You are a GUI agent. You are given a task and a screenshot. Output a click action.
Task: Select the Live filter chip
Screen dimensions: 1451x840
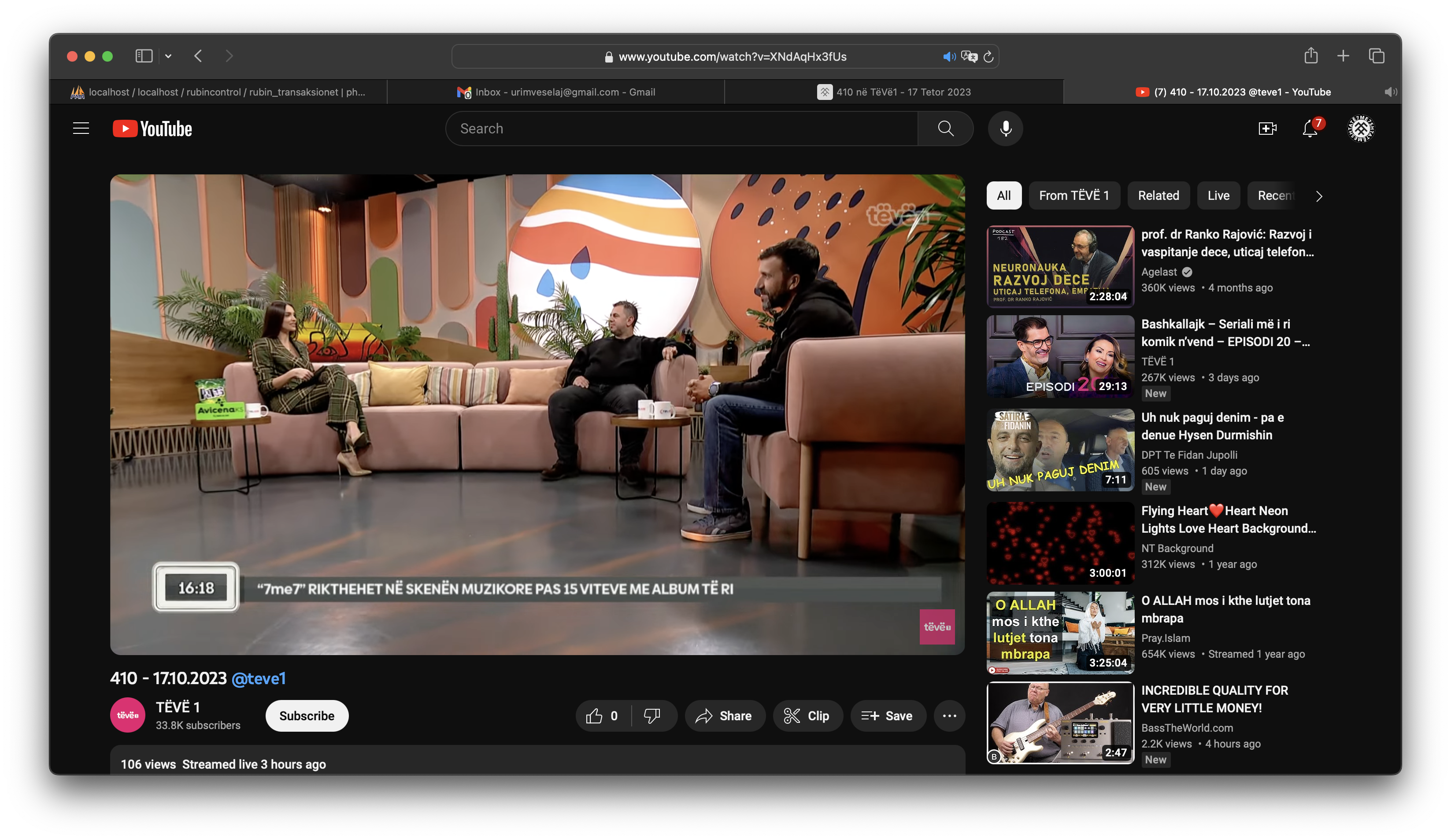tap(1218, 195)
